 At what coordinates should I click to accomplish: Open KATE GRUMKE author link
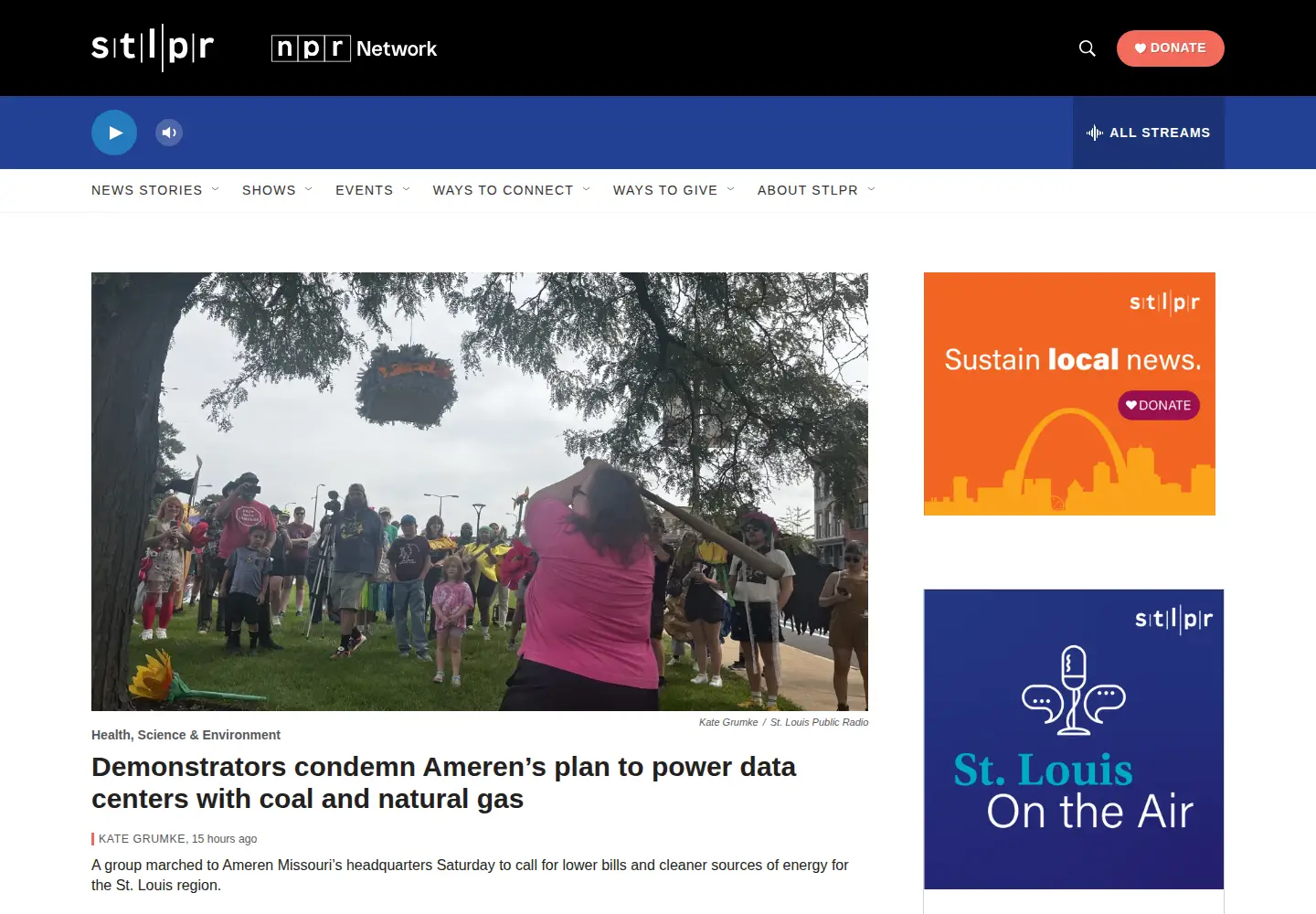142,839
